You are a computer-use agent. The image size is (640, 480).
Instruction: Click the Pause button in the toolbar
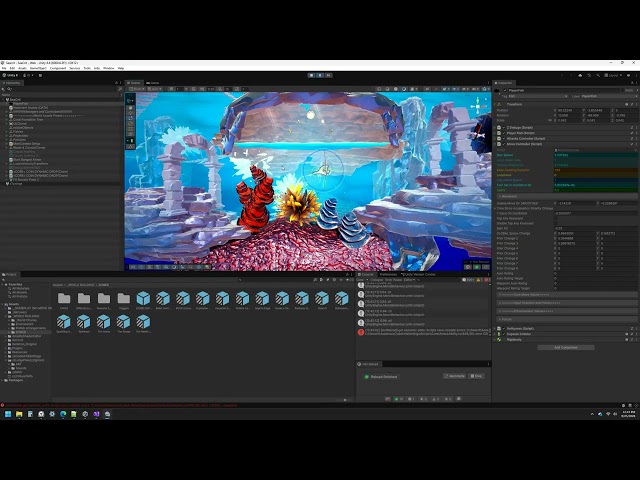click(320, 75)
